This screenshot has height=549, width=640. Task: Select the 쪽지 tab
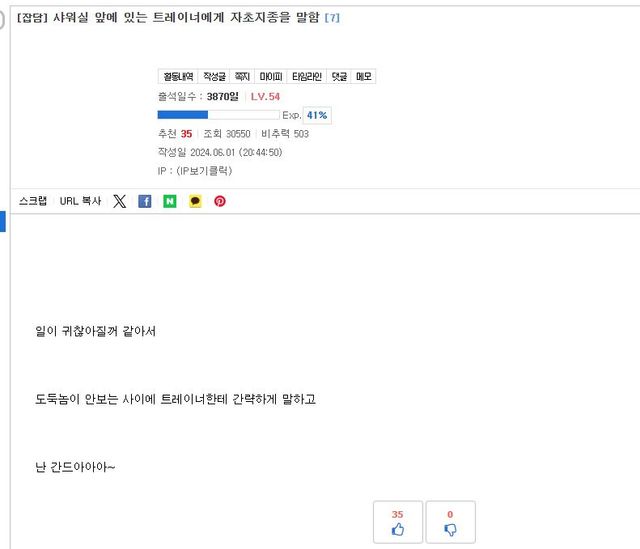(x=242, y=77)
